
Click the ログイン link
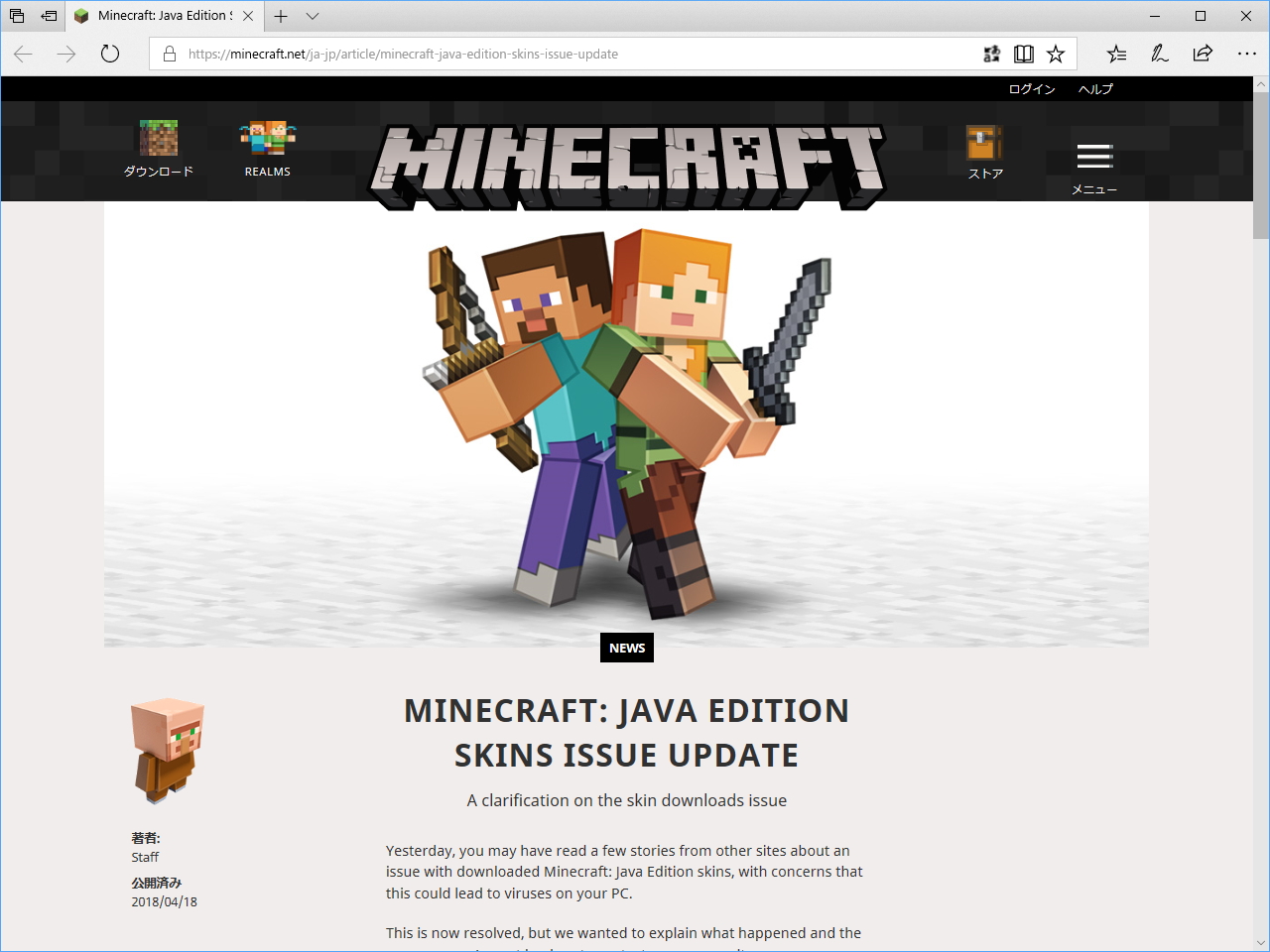pos(1032,89)
